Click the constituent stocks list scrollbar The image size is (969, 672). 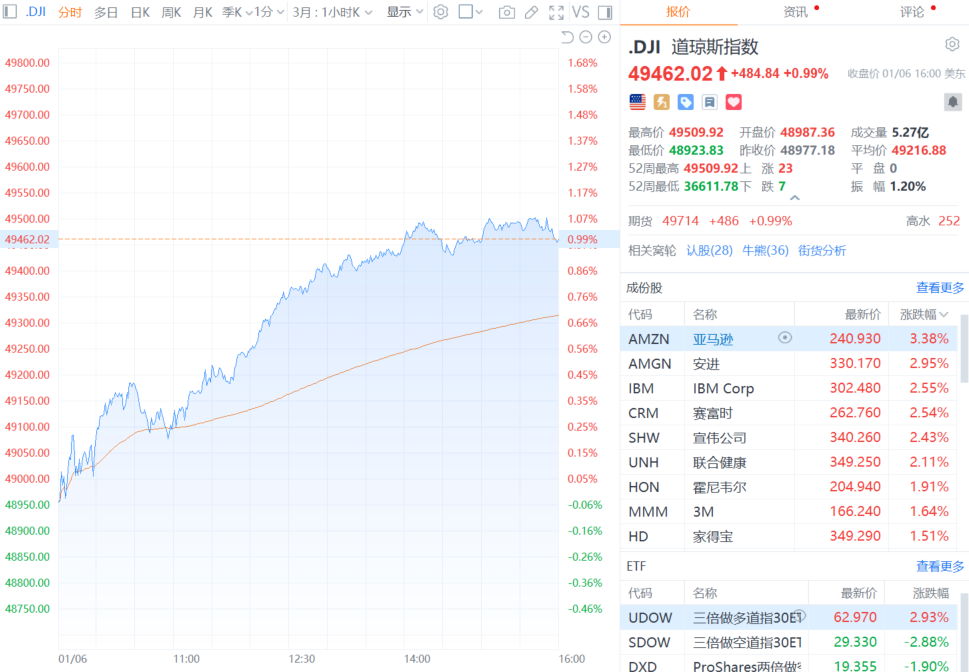coord(964,348)
